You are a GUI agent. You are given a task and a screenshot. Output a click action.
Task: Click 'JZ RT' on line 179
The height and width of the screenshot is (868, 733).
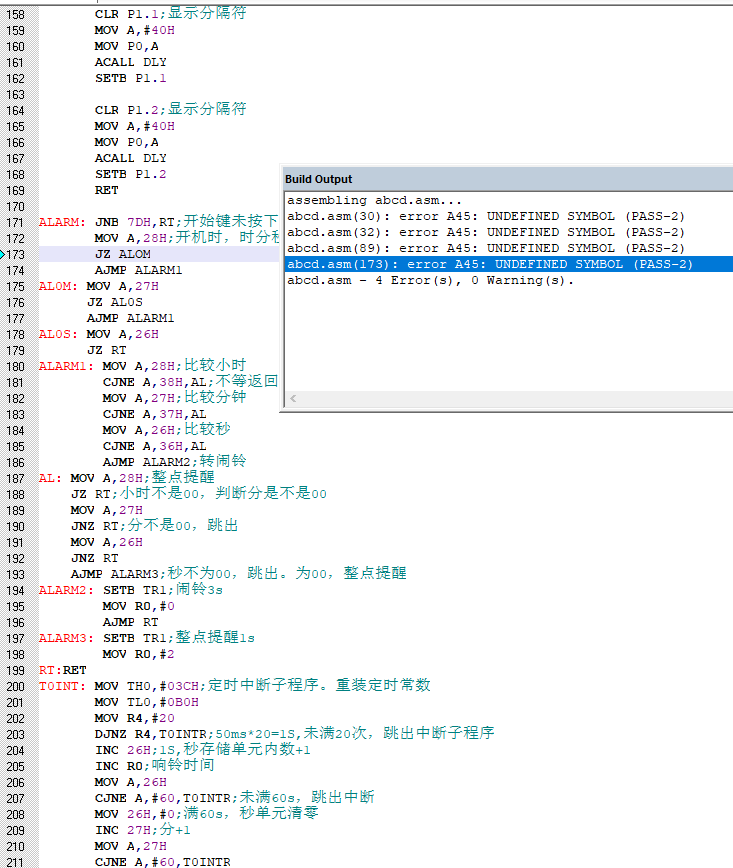tap(107, 350)
